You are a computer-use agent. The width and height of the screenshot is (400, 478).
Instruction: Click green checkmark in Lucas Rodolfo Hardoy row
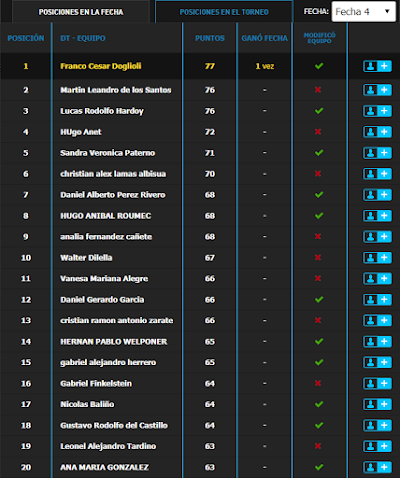(319, 111)
